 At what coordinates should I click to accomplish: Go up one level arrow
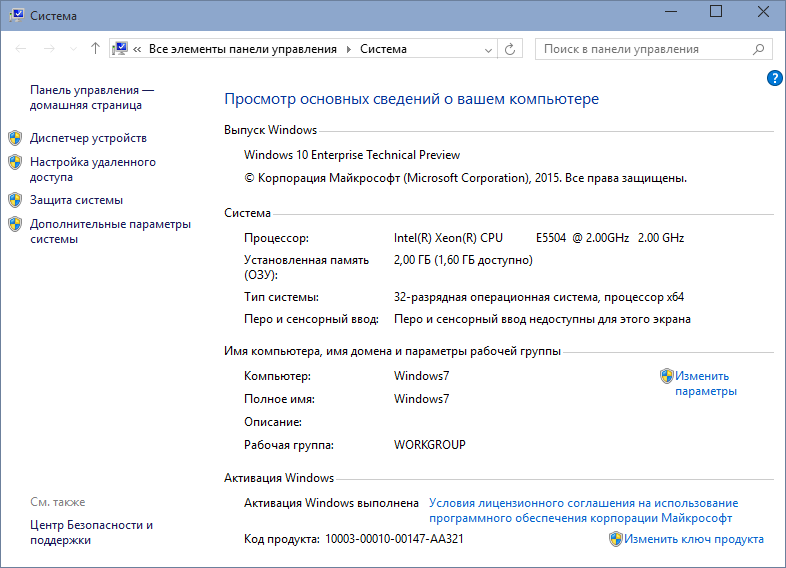tap(95, 48)
